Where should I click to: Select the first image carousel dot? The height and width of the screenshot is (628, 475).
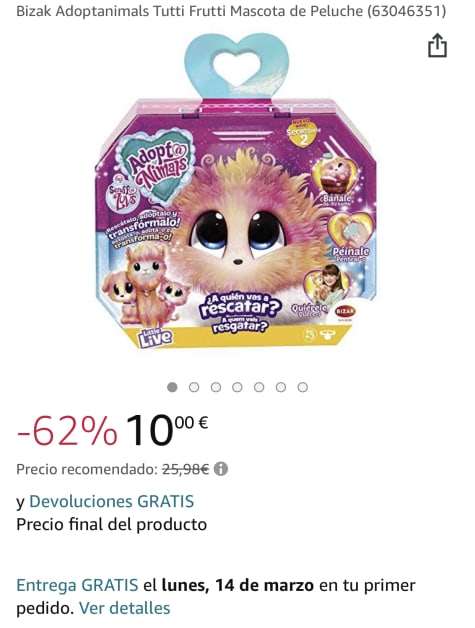coord(172,387)
